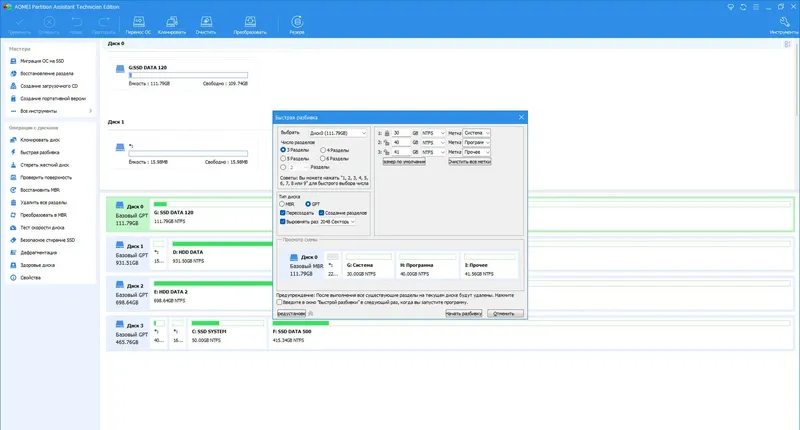The image size is (800, 430).
Task: Launch Восстановление раздела wizard
Action: coord(47,73)
